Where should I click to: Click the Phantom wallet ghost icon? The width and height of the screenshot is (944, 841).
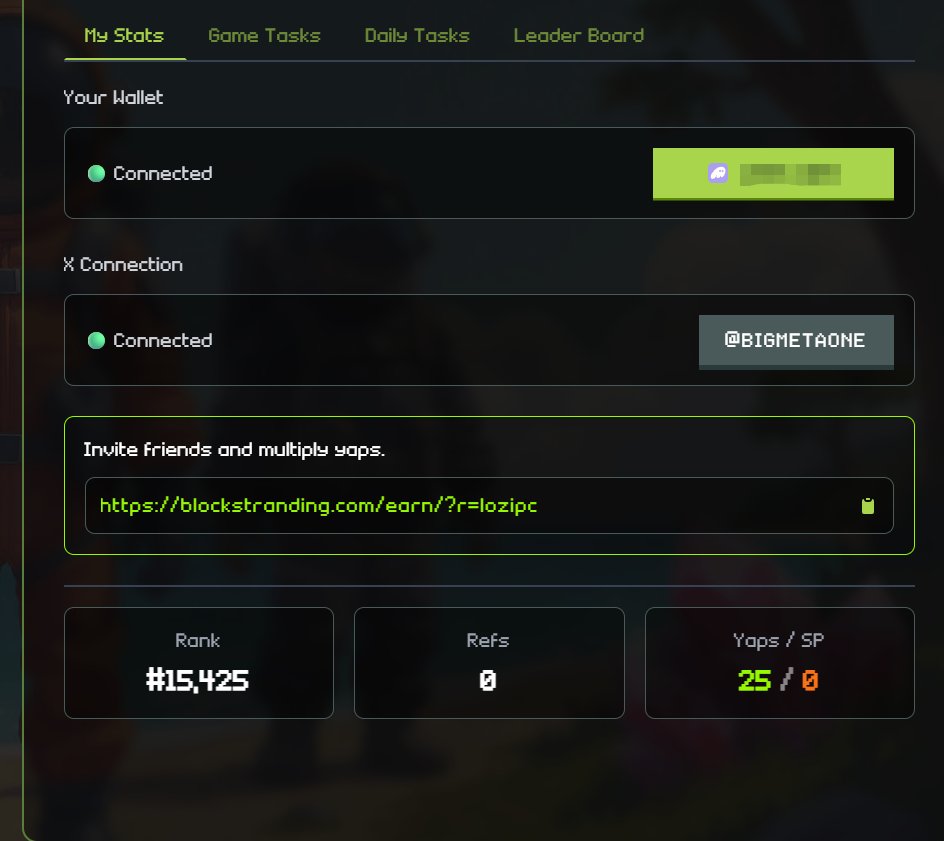point(718,173)
